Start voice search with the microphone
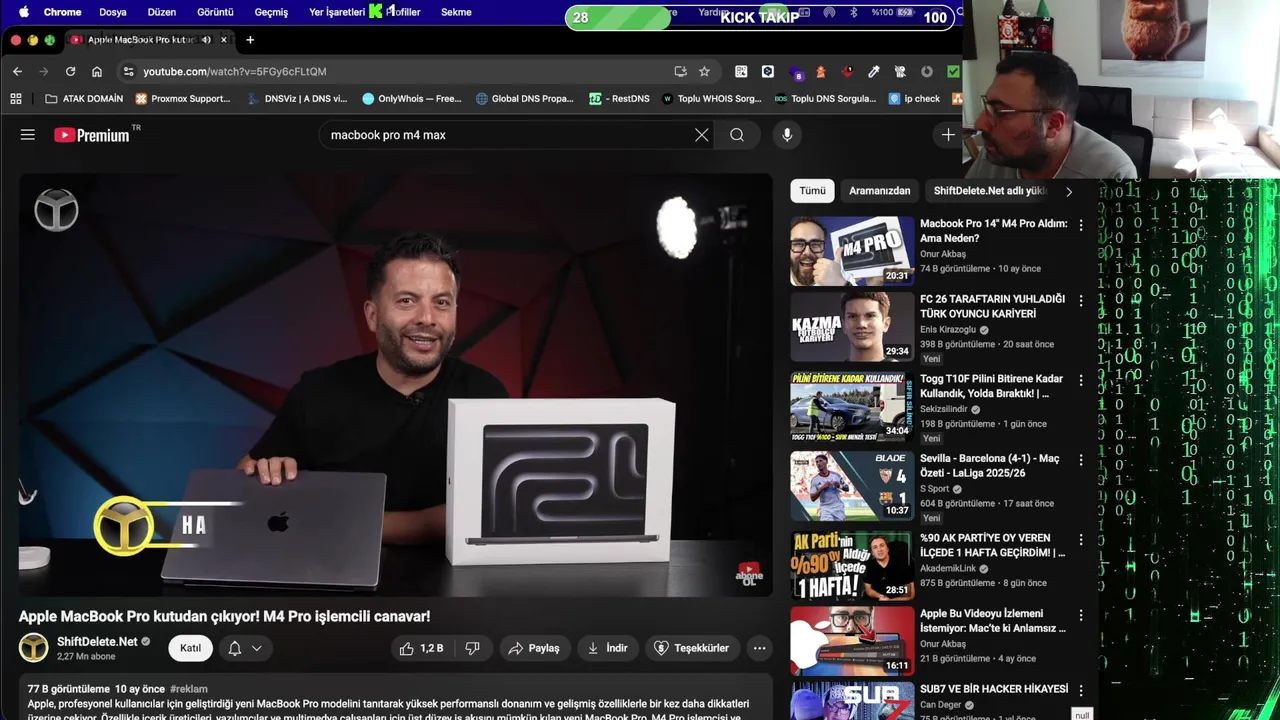 pos(787,135)
